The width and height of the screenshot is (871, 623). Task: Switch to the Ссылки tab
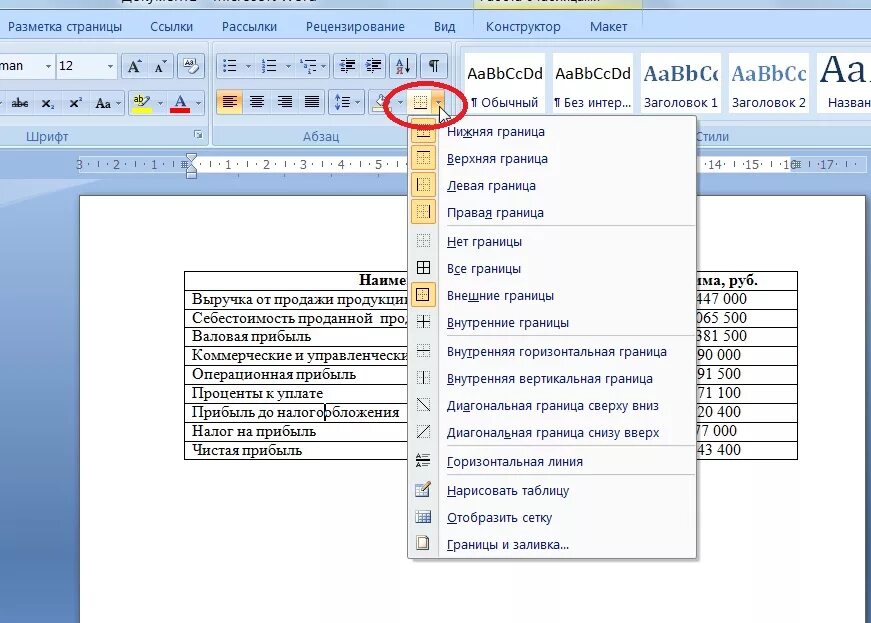(171, 27)
